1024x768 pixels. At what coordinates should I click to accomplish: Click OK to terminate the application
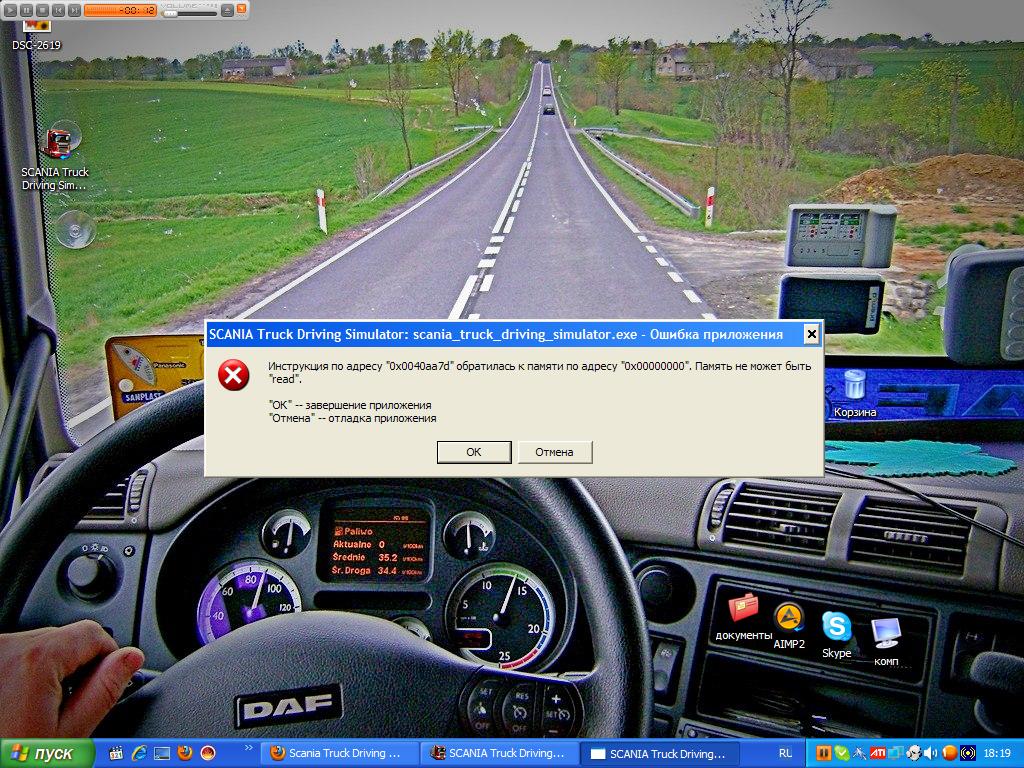[474, 452]
